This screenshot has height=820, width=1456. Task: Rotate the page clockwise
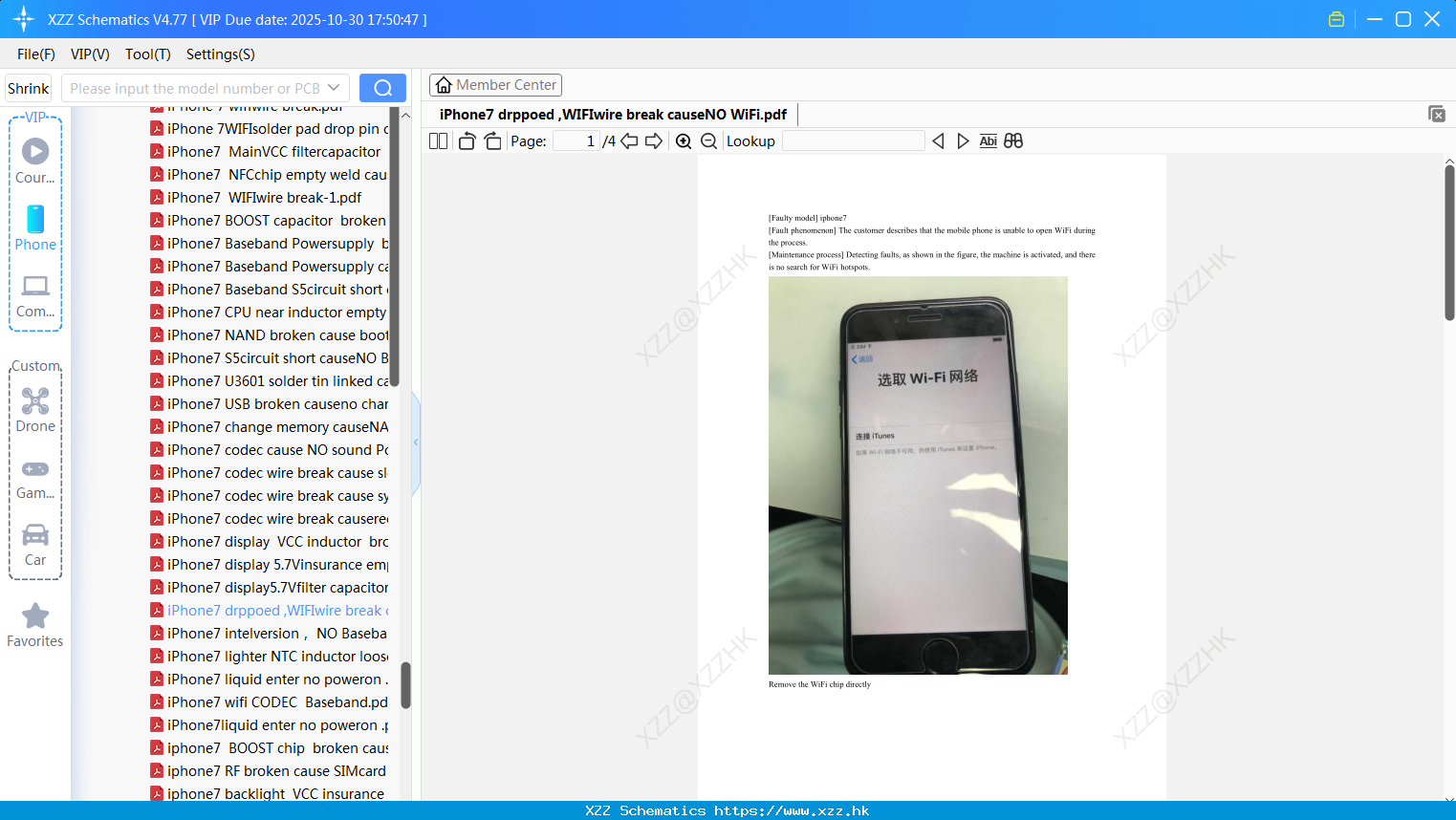tap(492, 140)
